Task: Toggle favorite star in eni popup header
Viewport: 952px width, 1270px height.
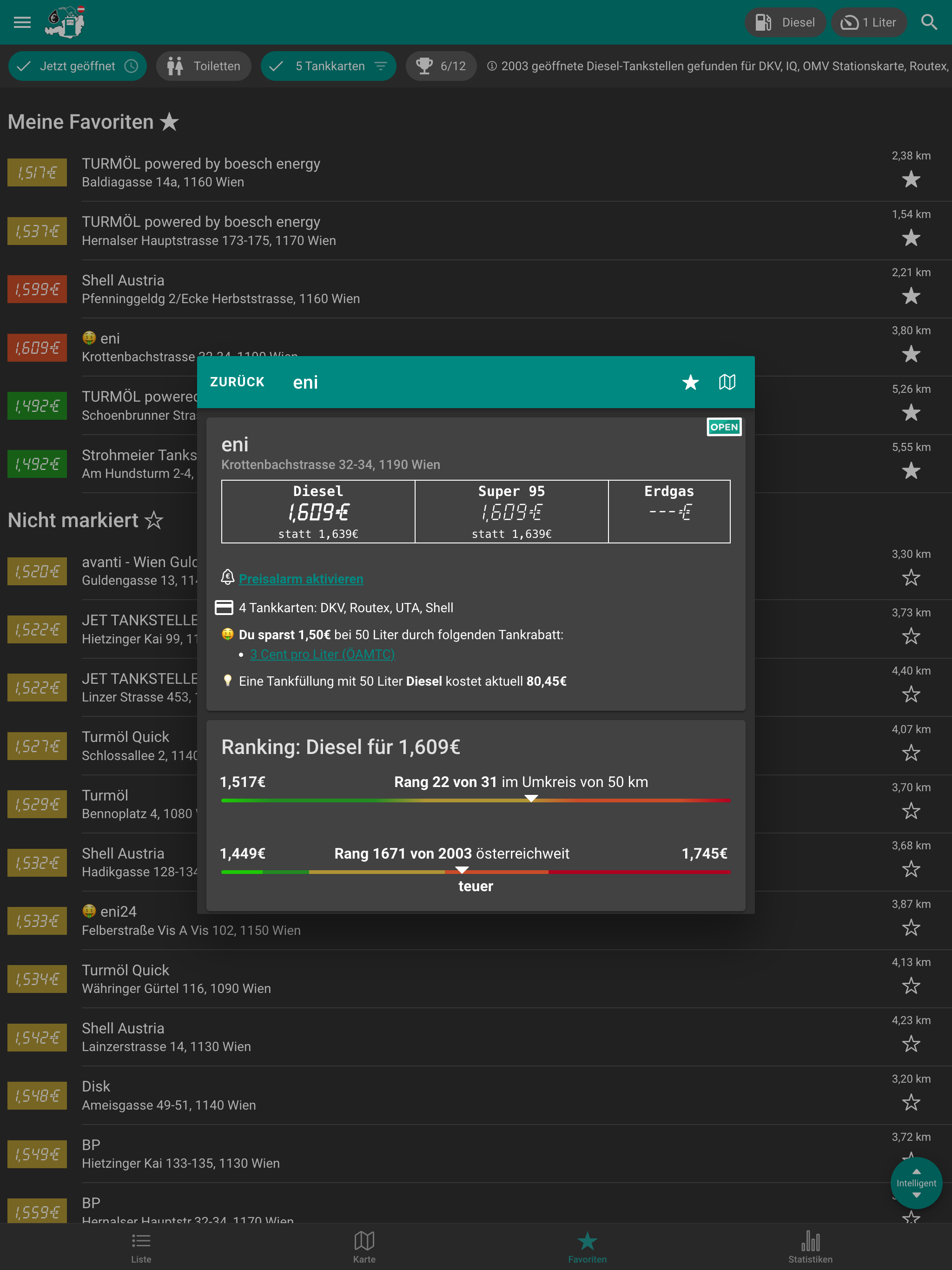Action: (x=690, y=382)
